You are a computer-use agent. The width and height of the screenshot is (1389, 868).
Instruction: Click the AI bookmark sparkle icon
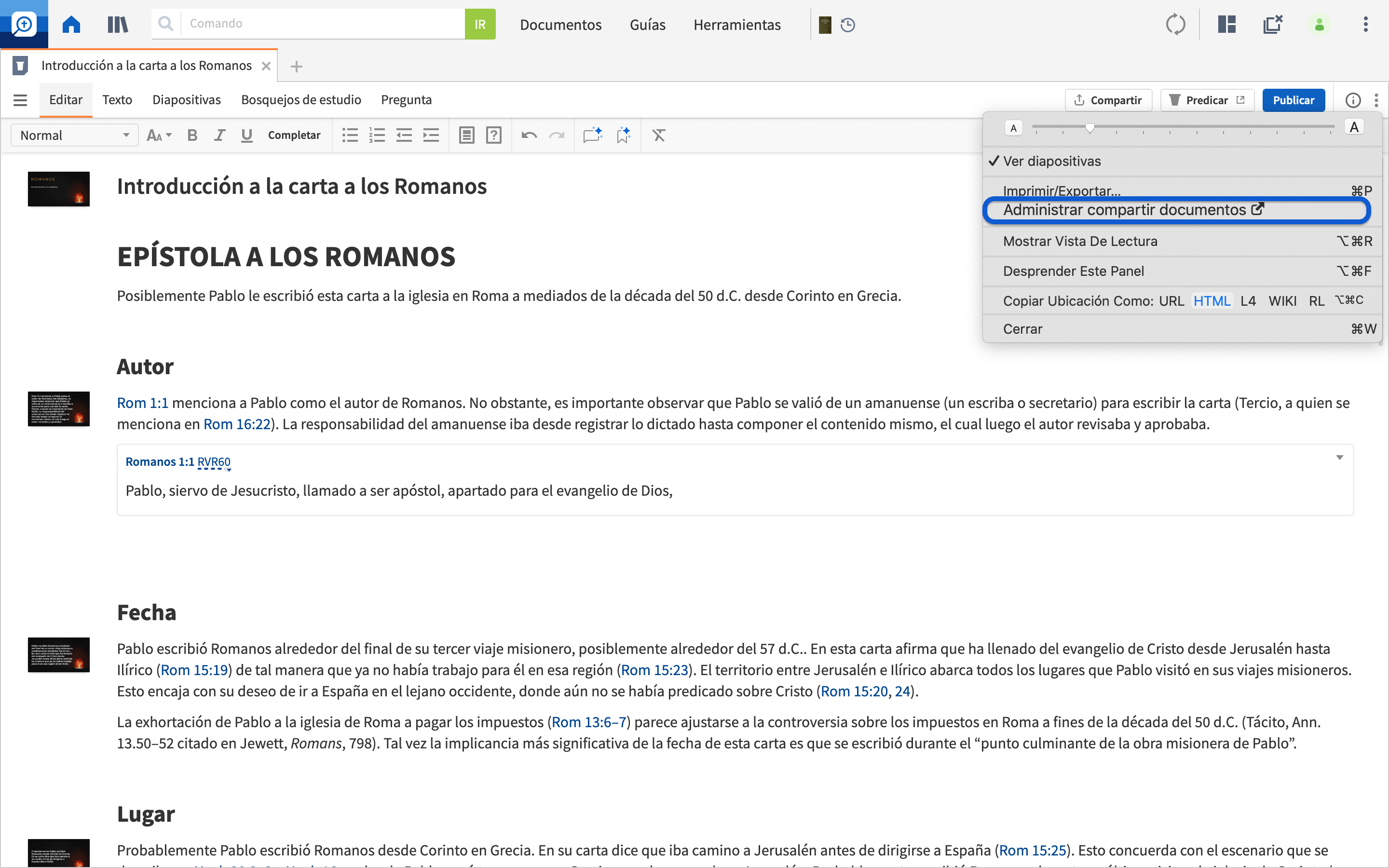623,135
